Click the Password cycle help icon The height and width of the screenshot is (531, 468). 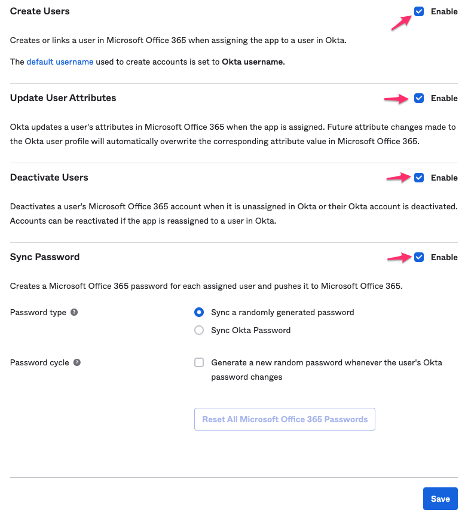(x=77, y=362)
